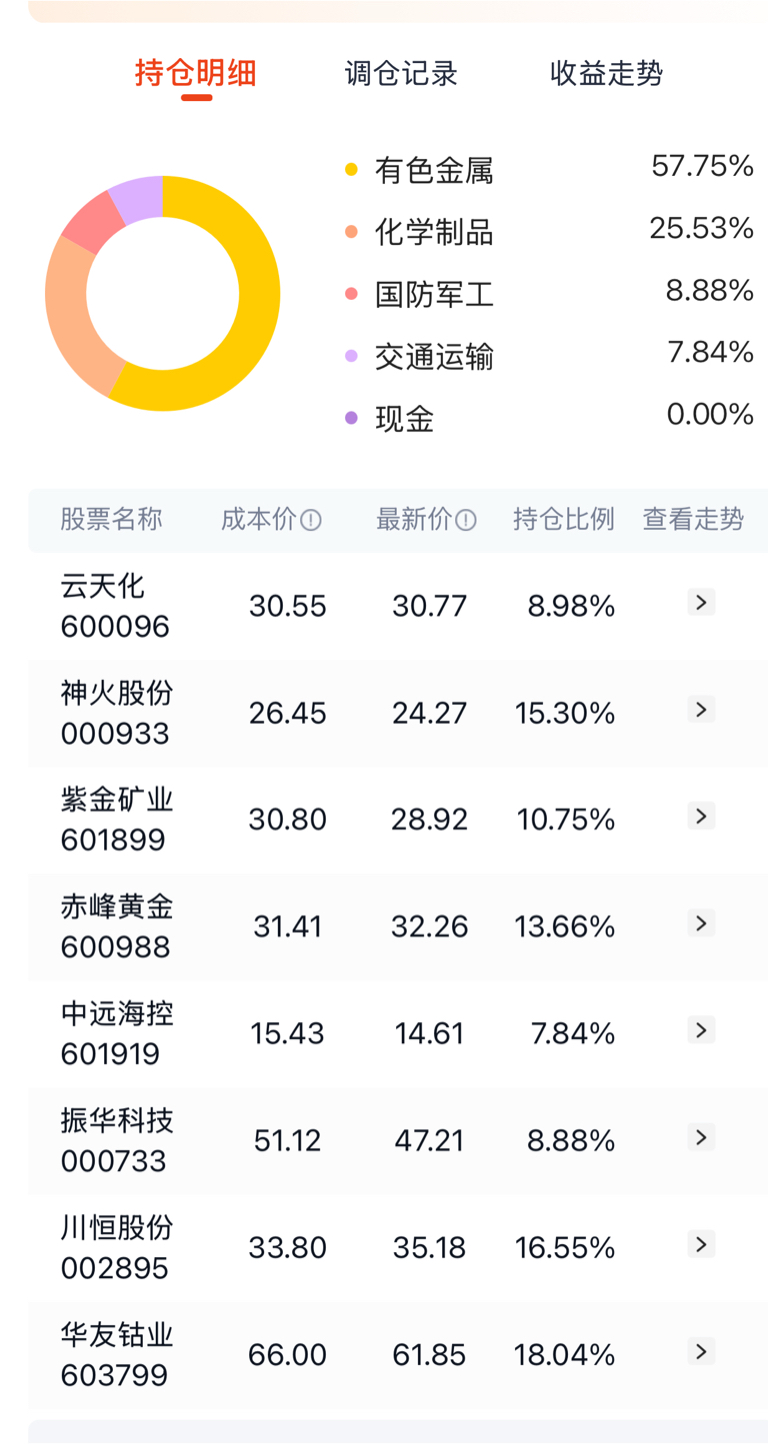
Task: Switch to the 收益走势 tab
Action: pyautogui.click(x=606, y=74)
